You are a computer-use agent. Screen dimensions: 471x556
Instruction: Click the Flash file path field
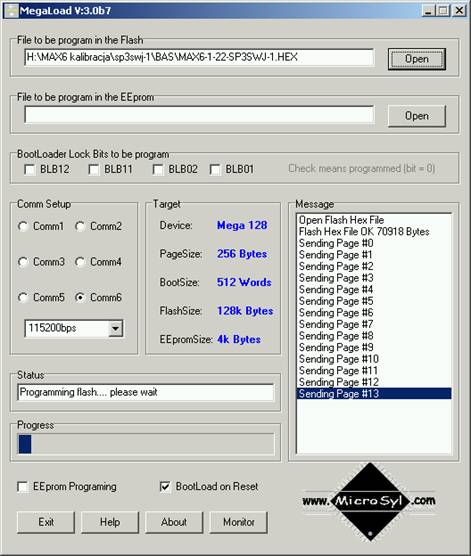coord(199,57)
